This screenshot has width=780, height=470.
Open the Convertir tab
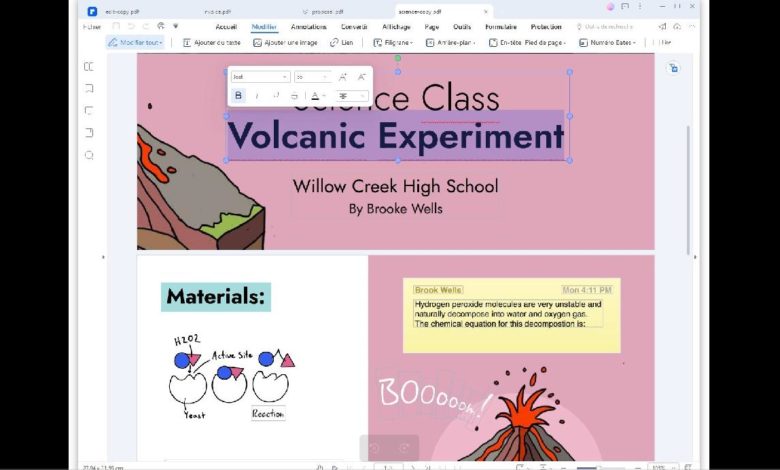pyautogui.click(x=354, y=27)
